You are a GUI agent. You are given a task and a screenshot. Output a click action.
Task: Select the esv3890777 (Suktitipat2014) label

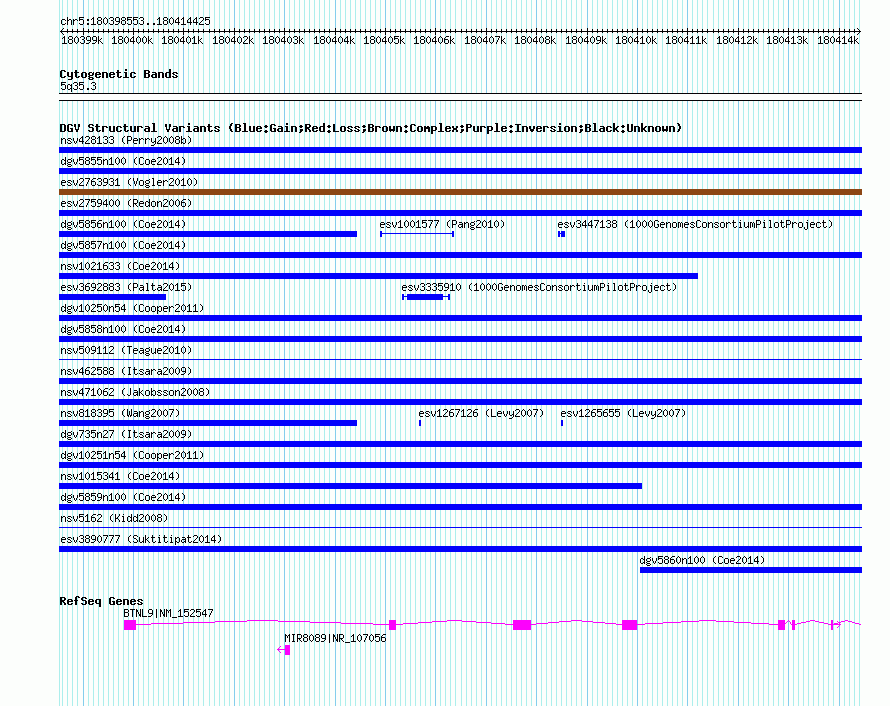(141, 539)
